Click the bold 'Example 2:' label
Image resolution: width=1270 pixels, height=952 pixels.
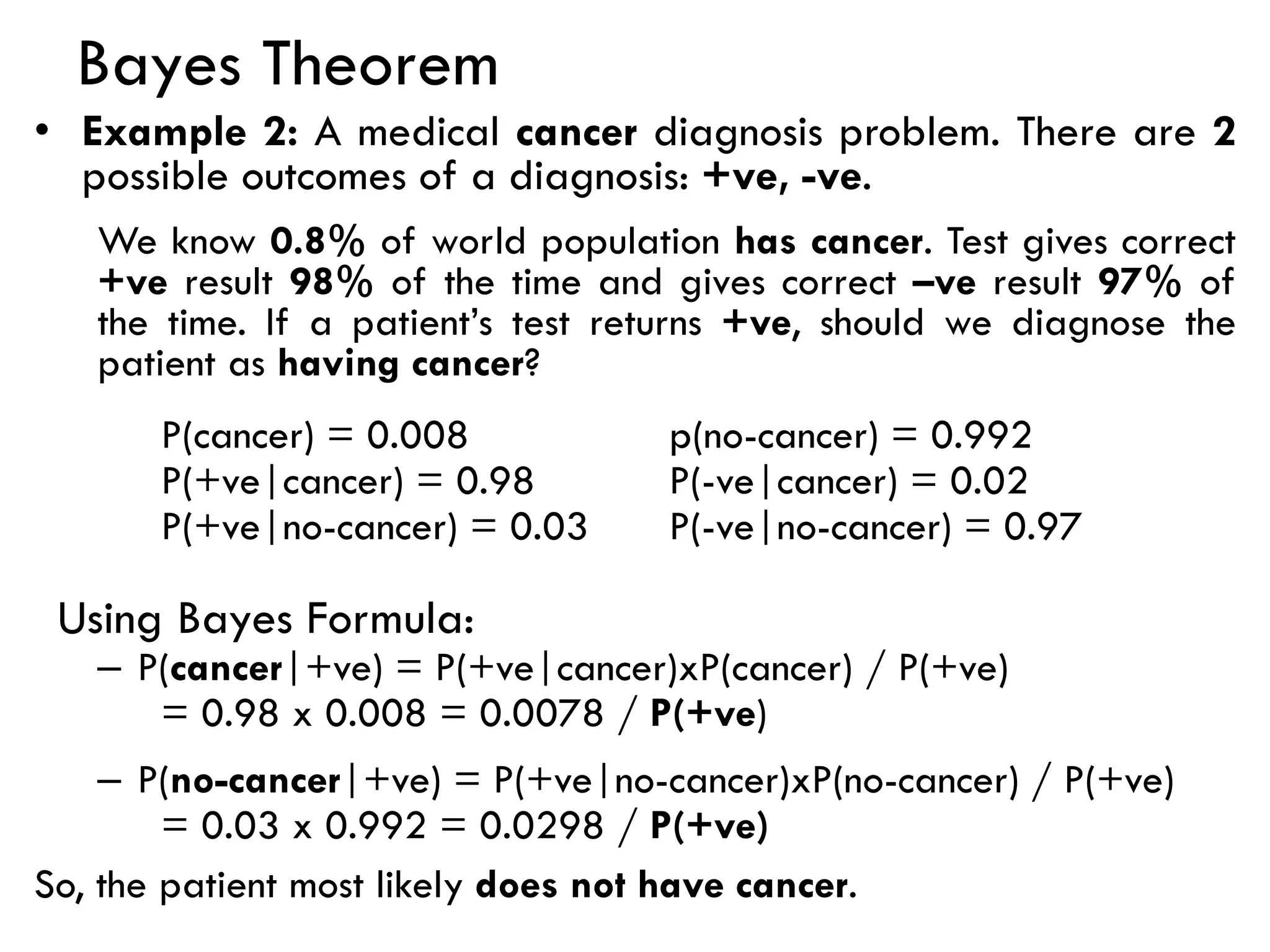pos(190,133)
